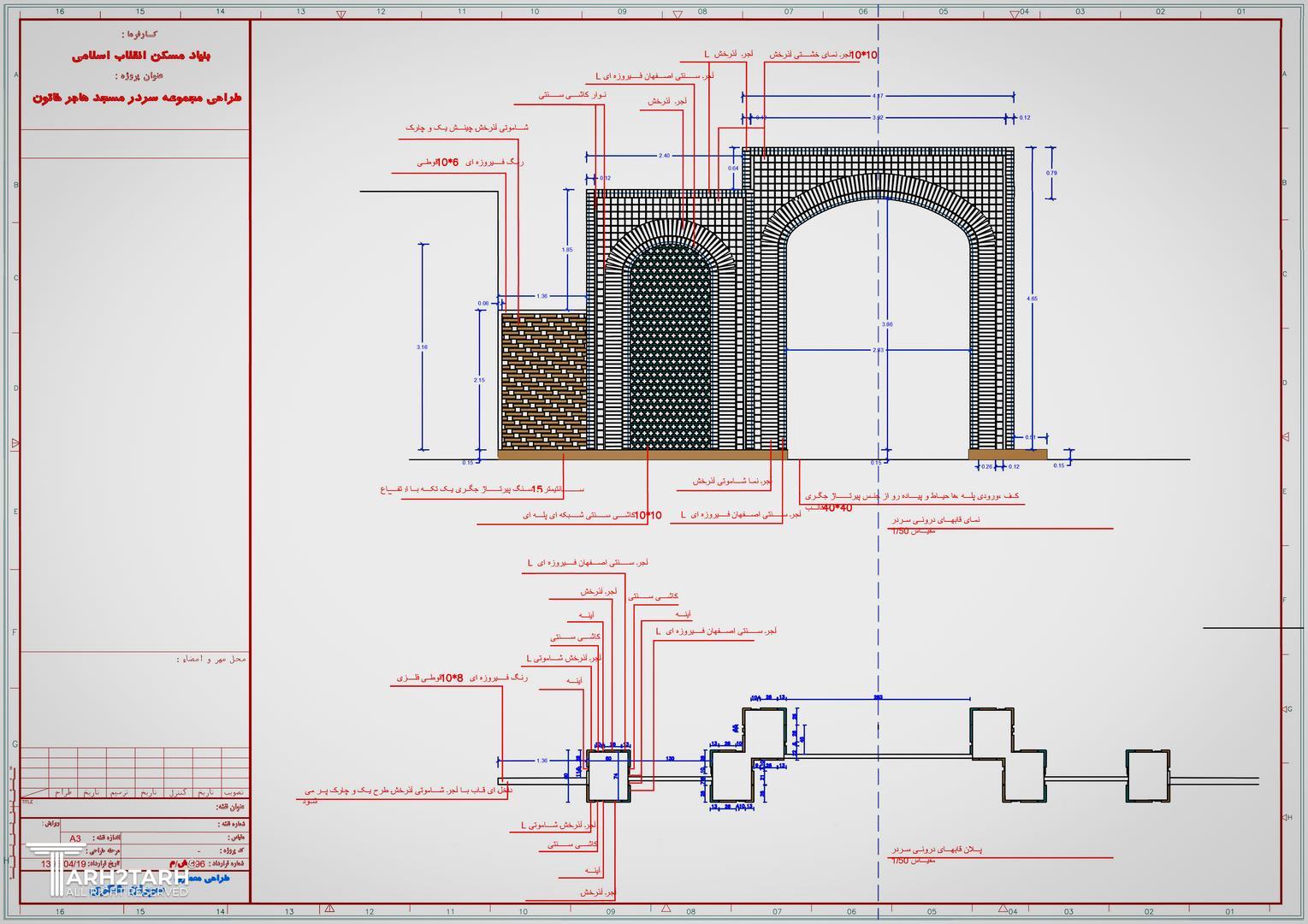Image resolution: width=1308 pixels, height=924 pixels.
Task: Select the leftmost square column in the plan
Action: tap(607, 776)
